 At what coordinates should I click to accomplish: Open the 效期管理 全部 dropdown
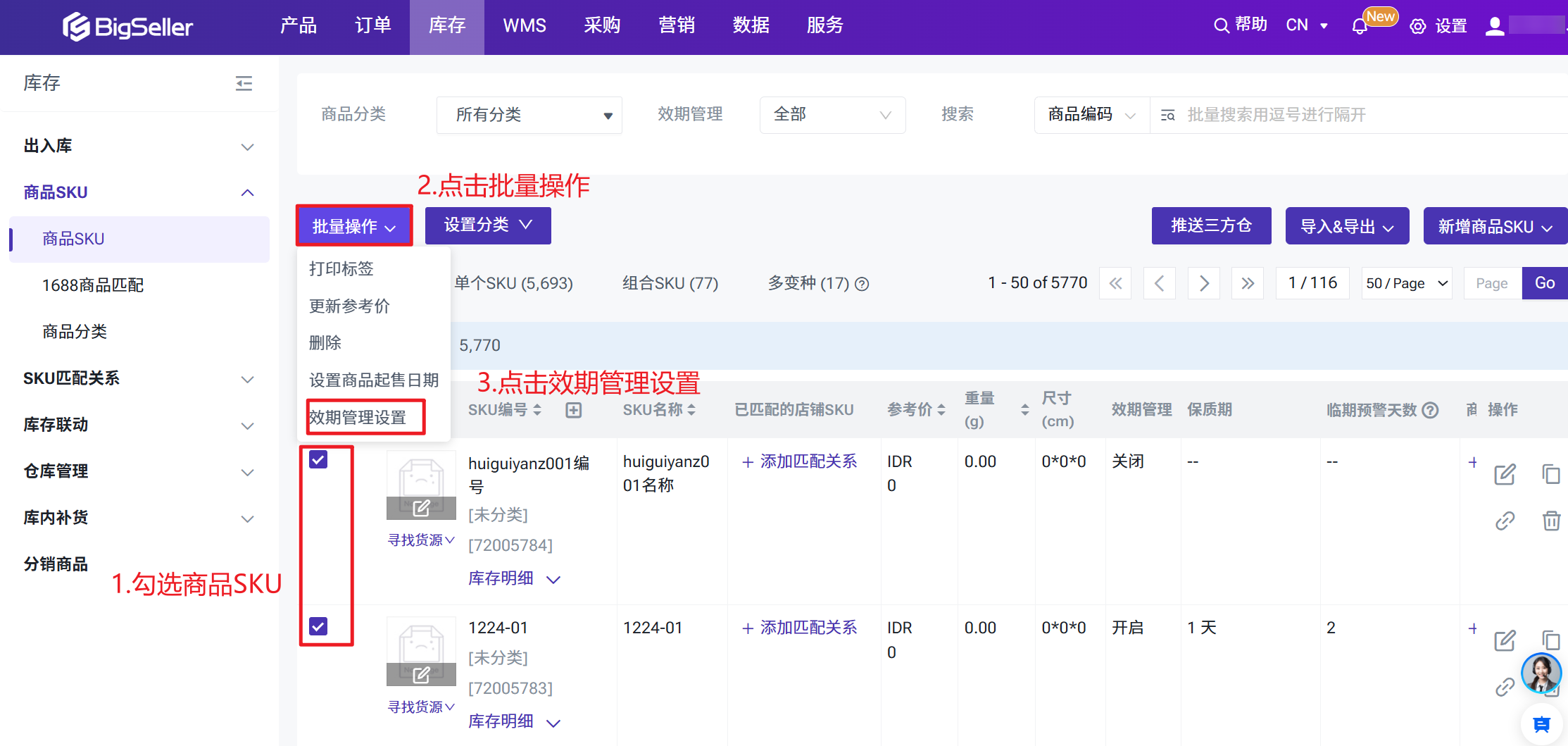pos(832,115)
